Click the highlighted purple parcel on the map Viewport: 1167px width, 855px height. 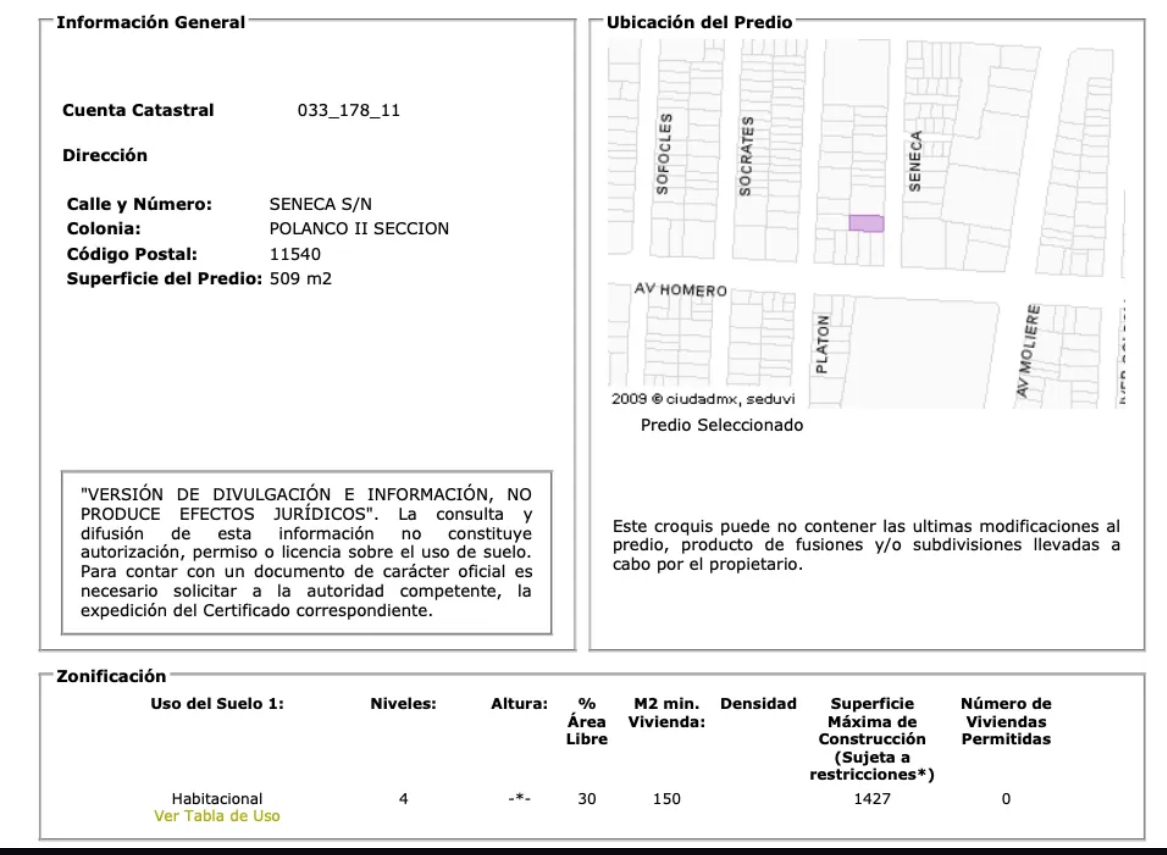click(866, 223)
